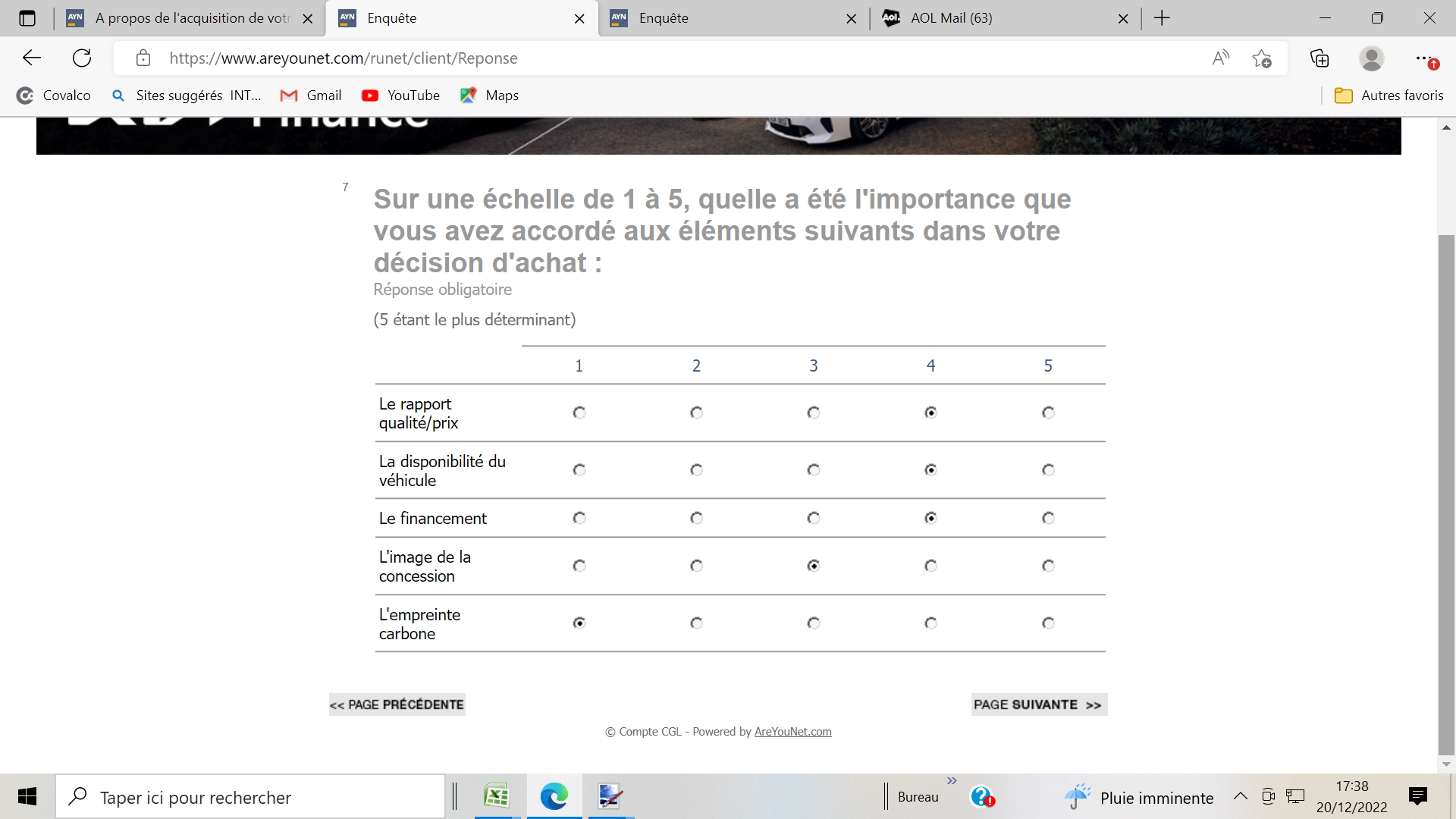Select rating 3 for L'empreinte carbone

tap(814, 623)
